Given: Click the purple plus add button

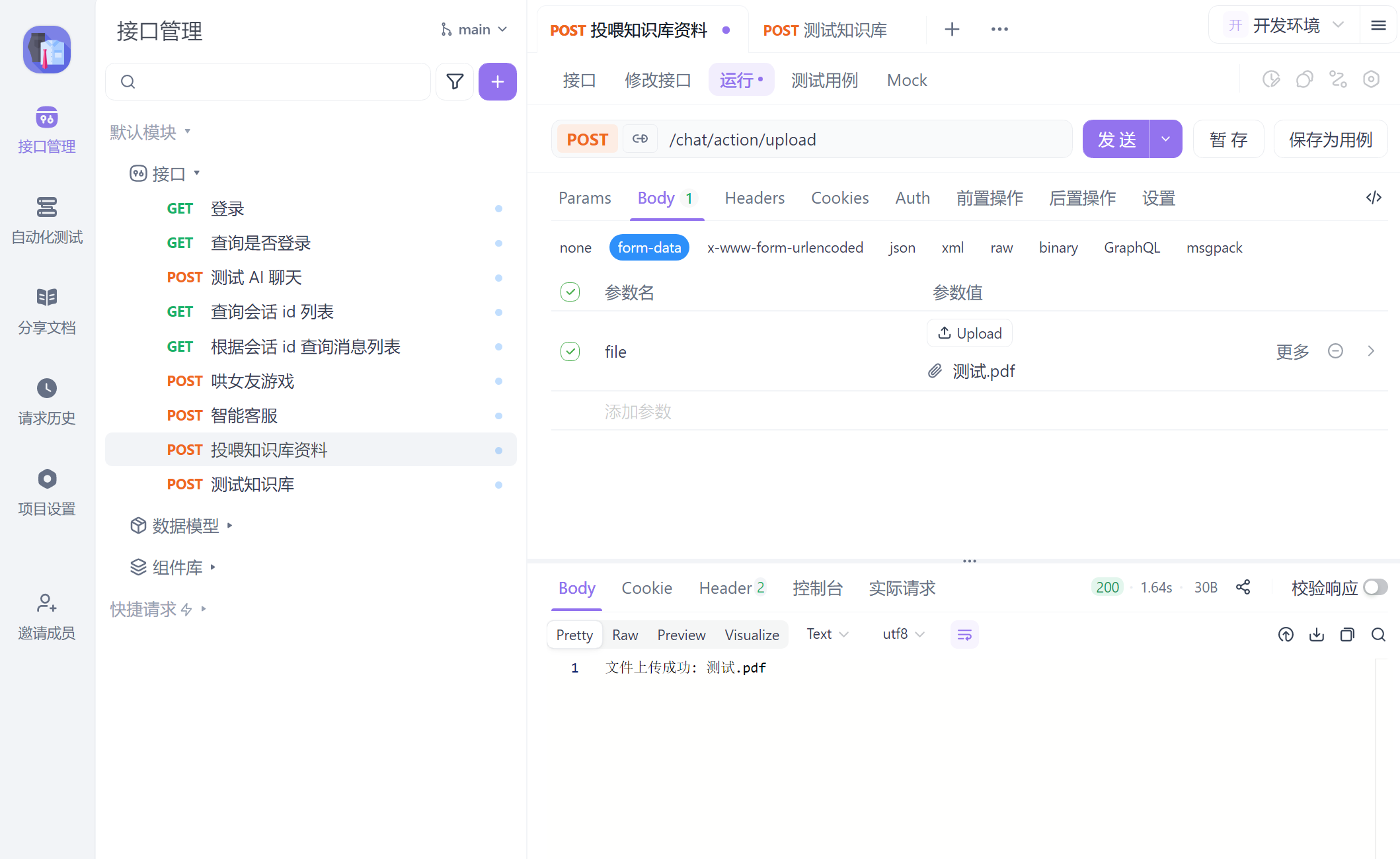Looking at the screenshot, I should pos(497,81).
